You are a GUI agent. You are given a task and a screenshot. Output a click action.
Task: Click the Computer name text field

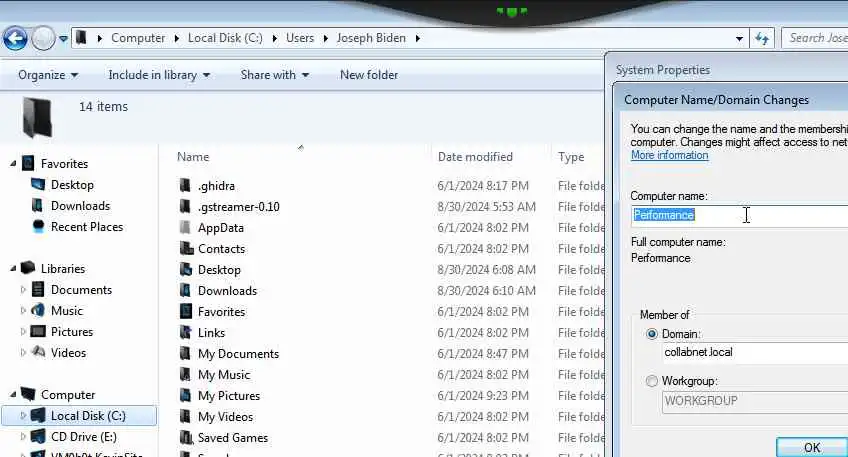739,215
